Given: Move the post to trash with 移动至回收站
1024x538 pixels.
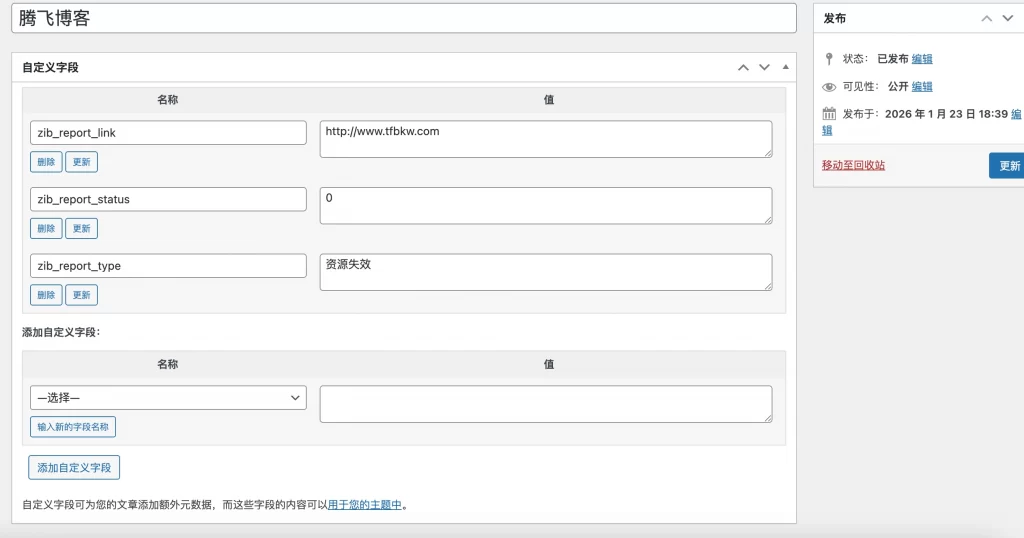Looking at the screenshot, I should coord(853,165).
